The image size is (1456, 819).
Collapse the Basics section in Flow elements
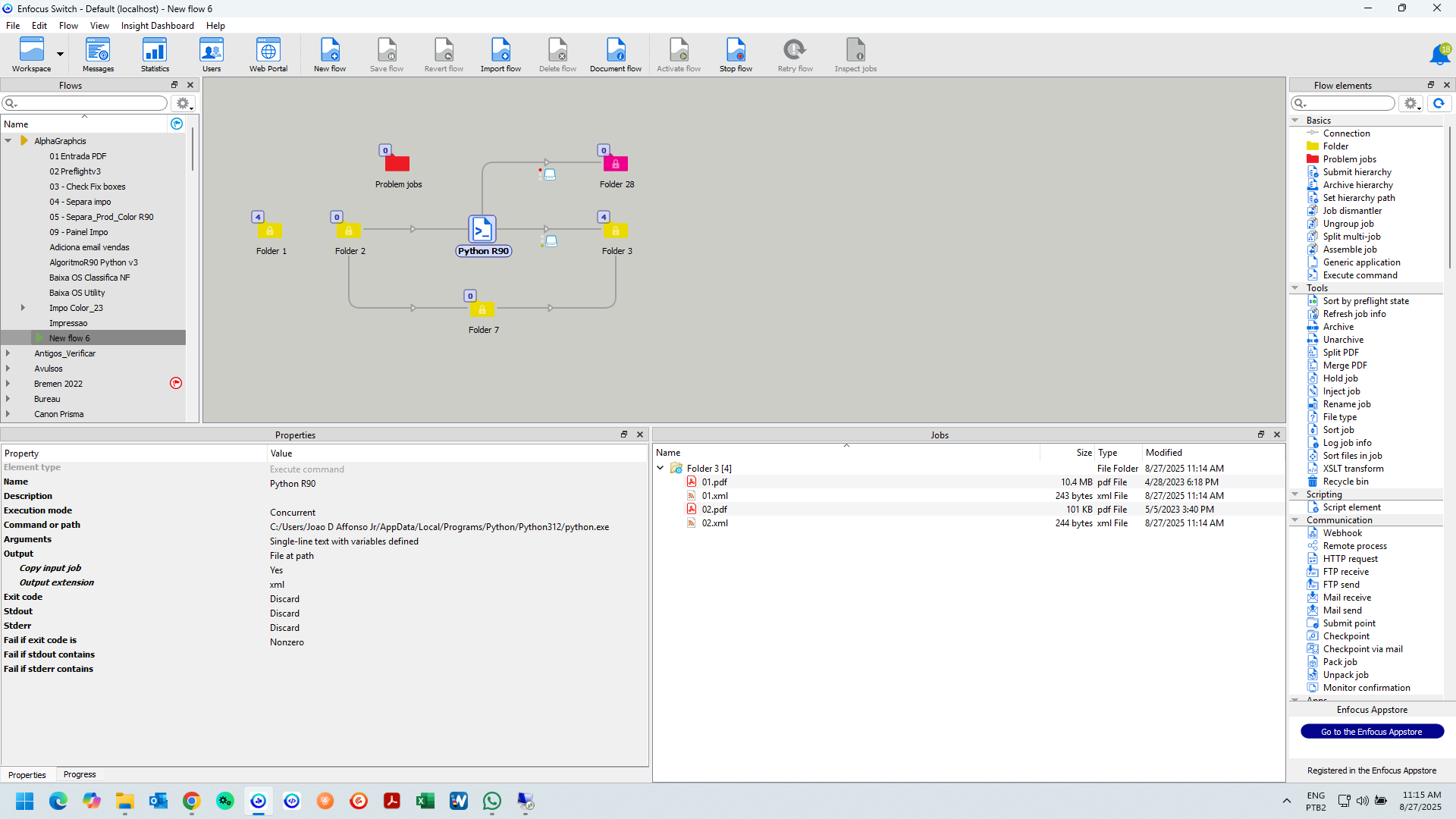[1295, 121]
